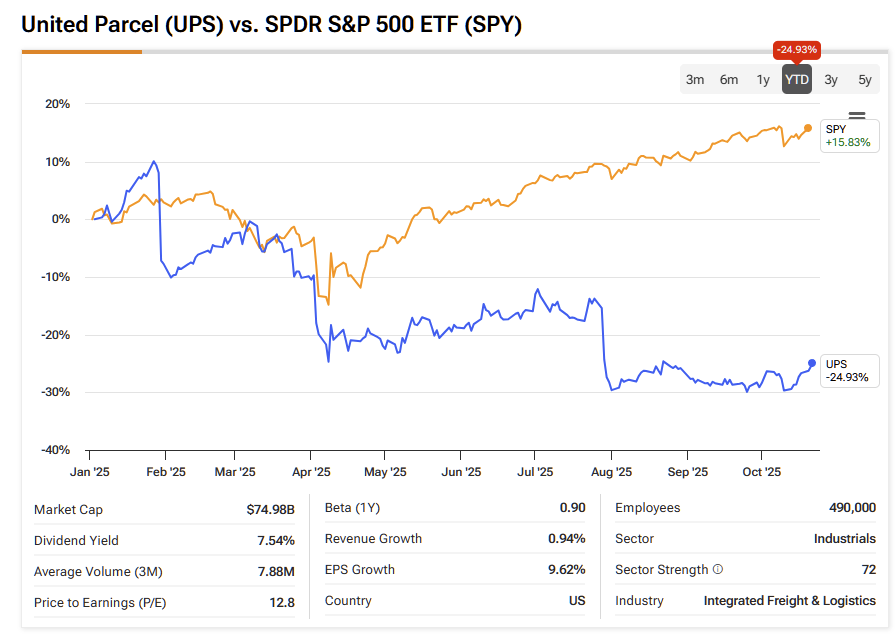Click the SPY +15.83% series label

(x=848, y=136)
